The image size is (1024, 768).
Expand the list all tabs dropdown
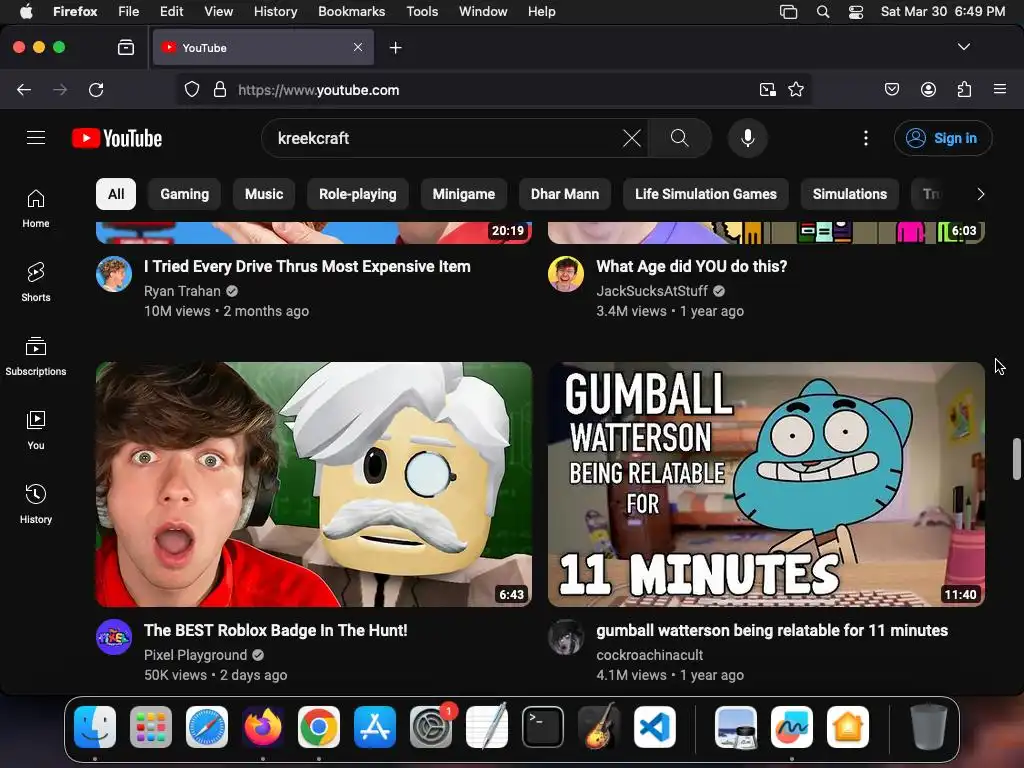[x=963, y=47]
